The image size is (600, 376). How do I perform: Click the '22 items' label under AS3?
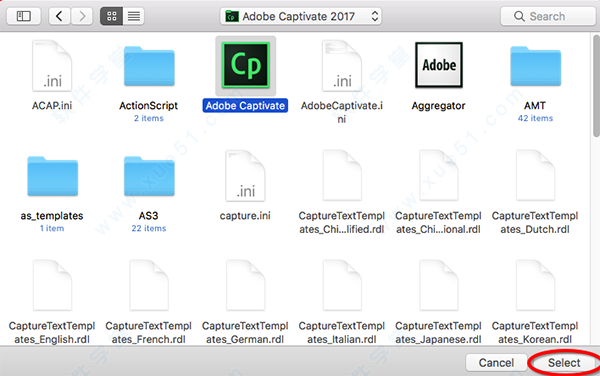pyautogui.click(x=149, y=228)
